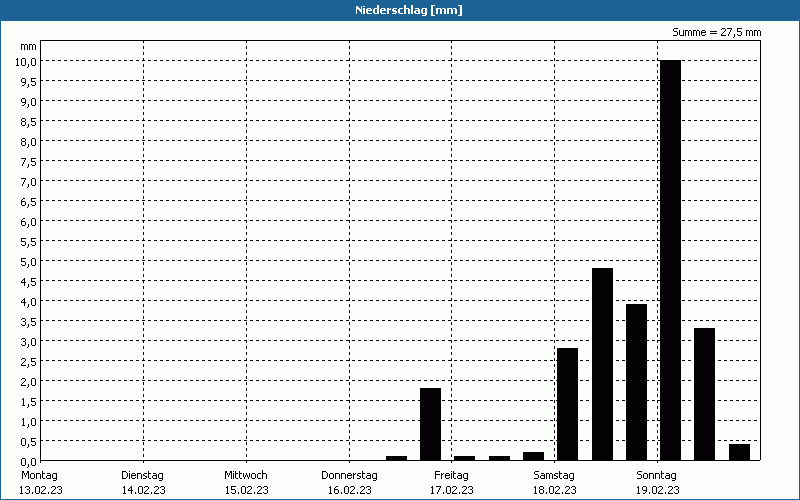This screenshot has width=800, height=500.
Task: Click the Samstag axis label
Action: (x=554, y=475)
